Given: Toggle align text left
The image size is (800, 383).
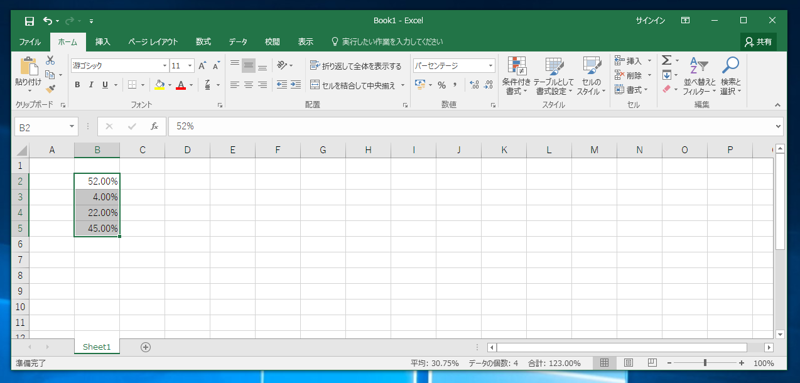Looking at the screenshot, I should pyautogui.click(x=235, y=85).
